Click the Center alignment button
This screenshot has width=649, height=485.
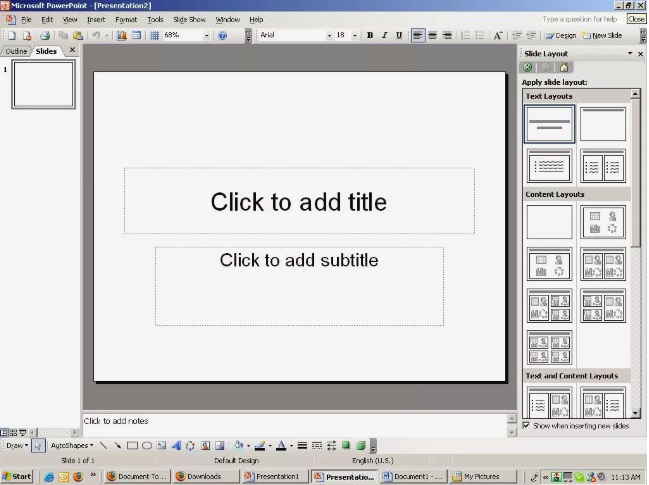(x=433, y=35)
